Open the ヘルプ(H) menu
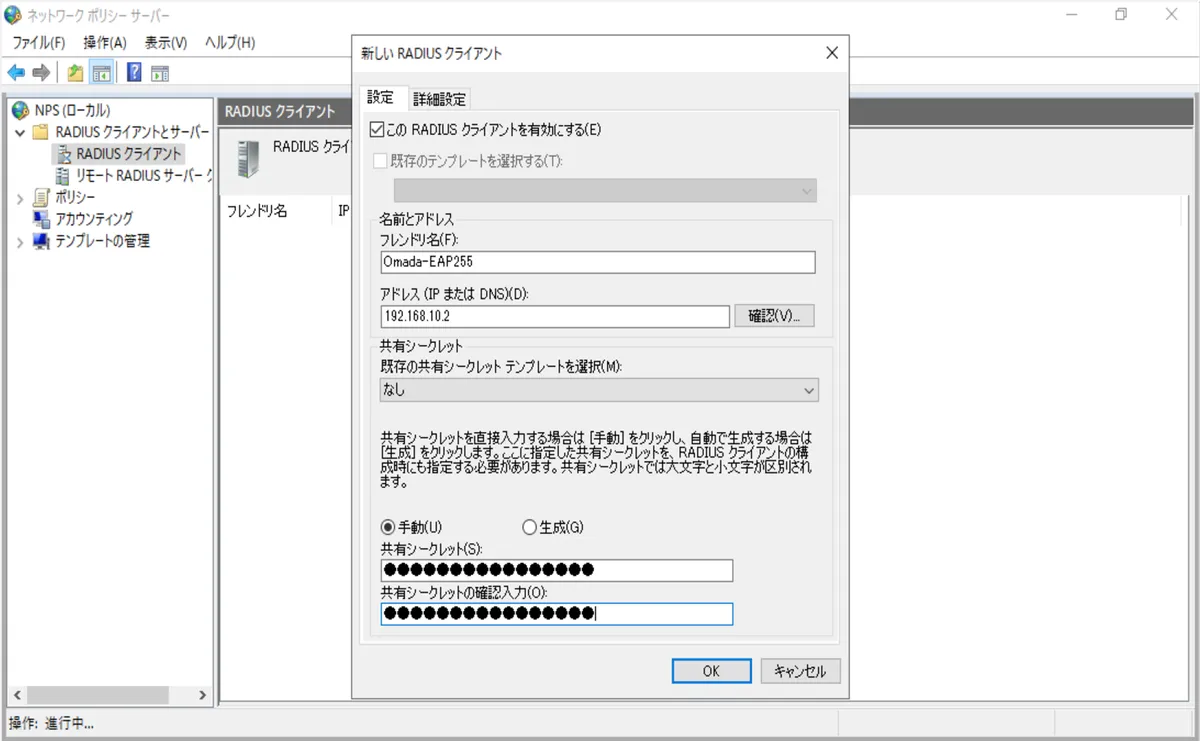 (230, 43)
